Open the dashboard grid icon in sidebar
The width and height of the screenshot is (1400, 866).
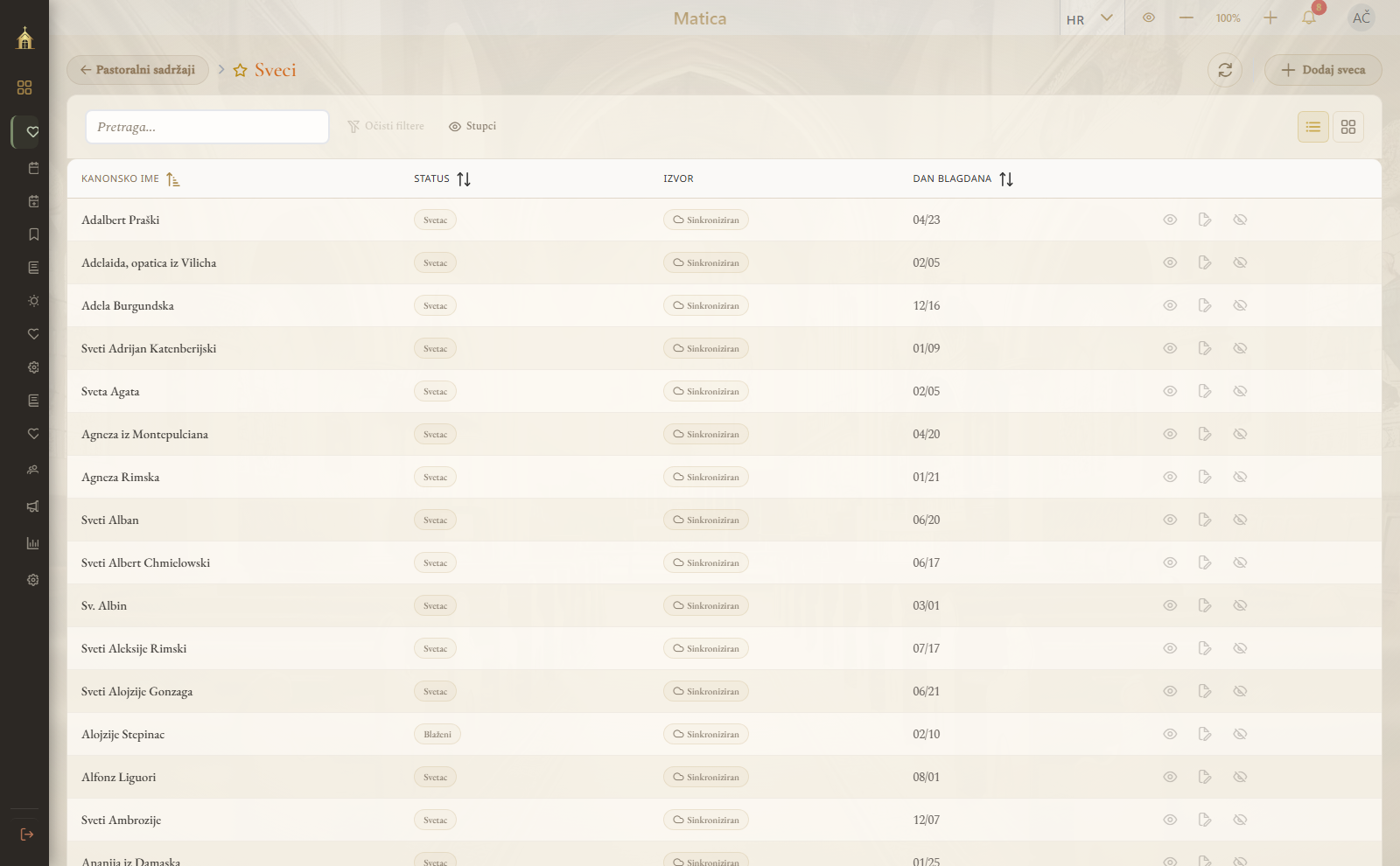coord(24,87)
